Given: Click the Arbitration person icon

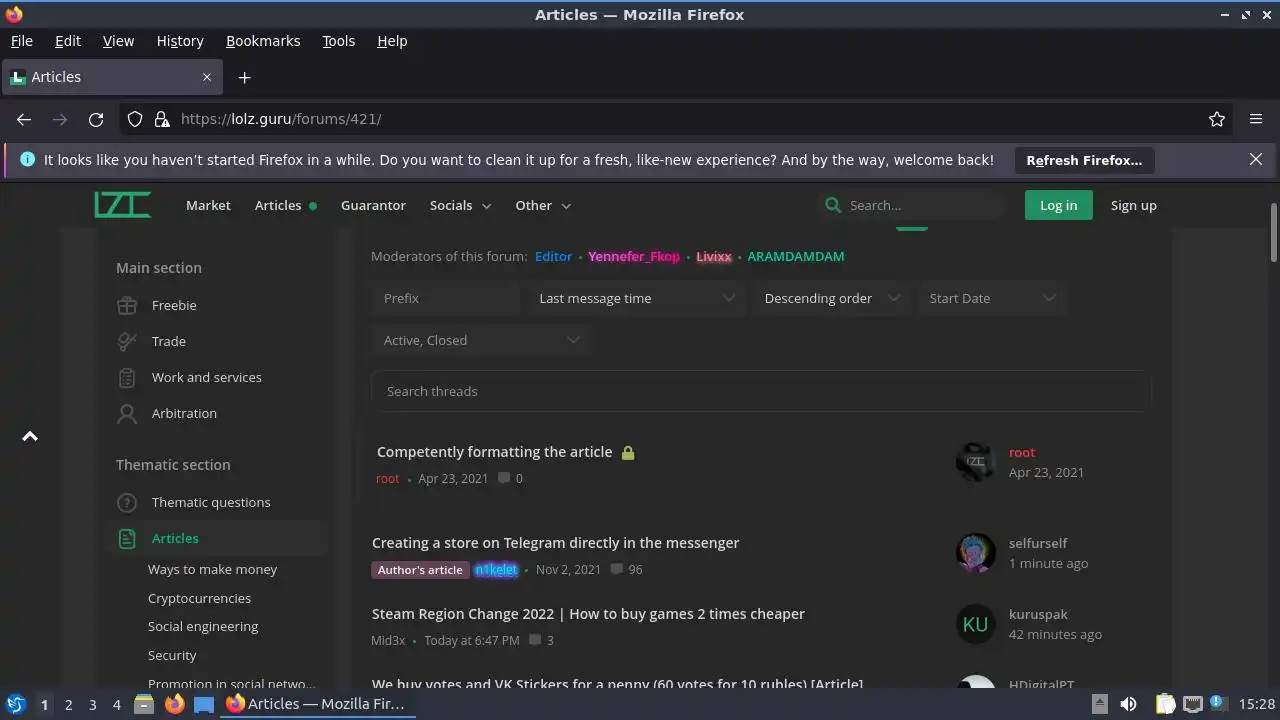Looking at the screenshot, I should 127,413.
